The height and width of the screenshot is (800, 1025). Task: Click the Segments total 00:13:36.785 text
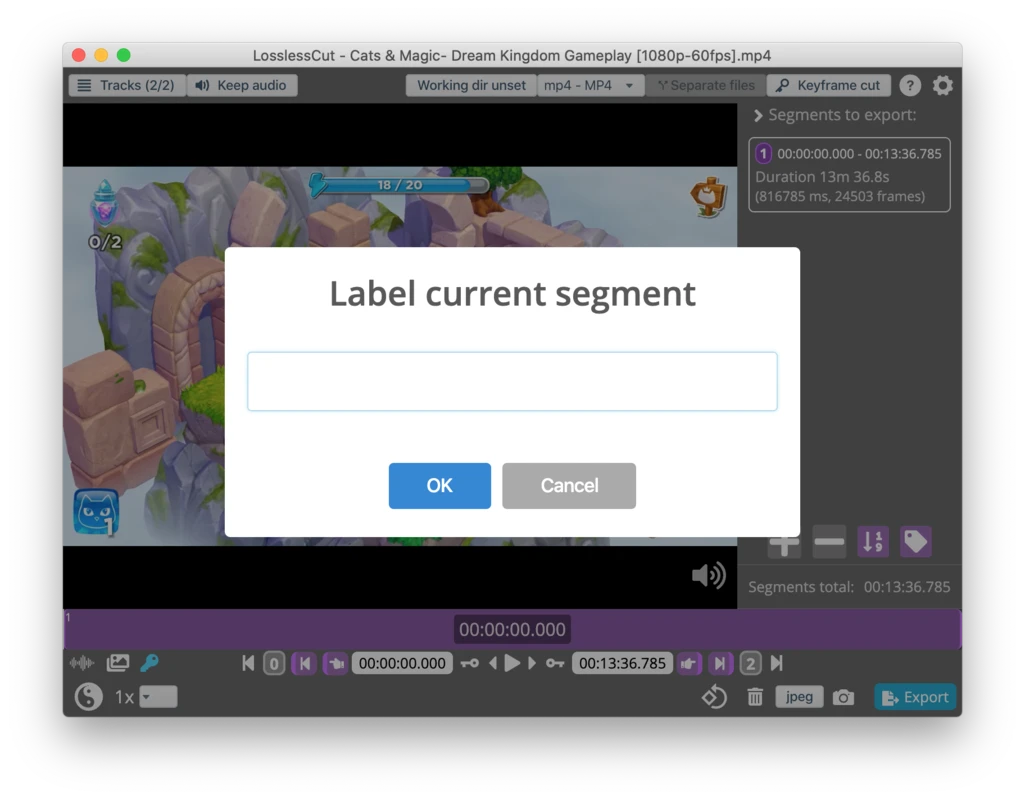(x=849, y=587)
